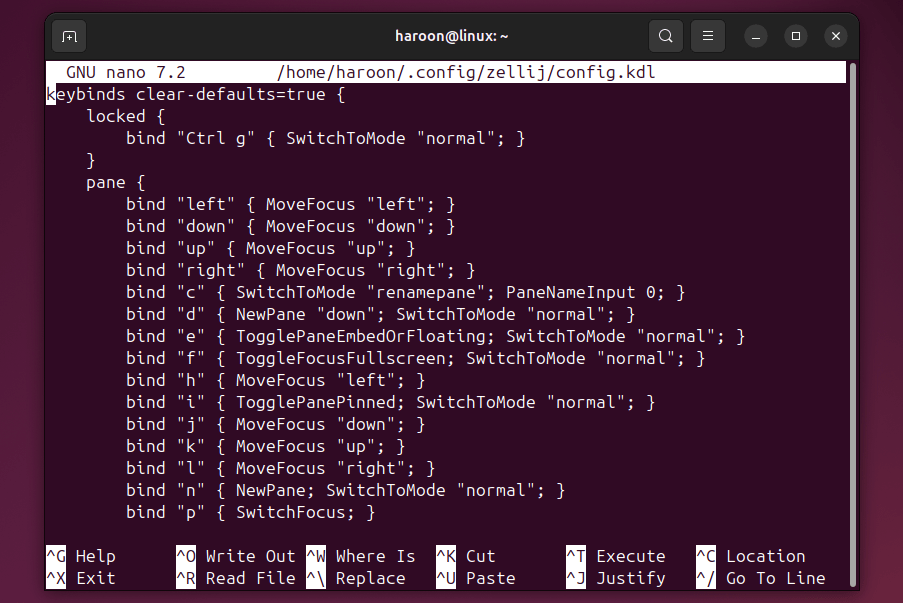Open a new terminal tab

point(69,36)
